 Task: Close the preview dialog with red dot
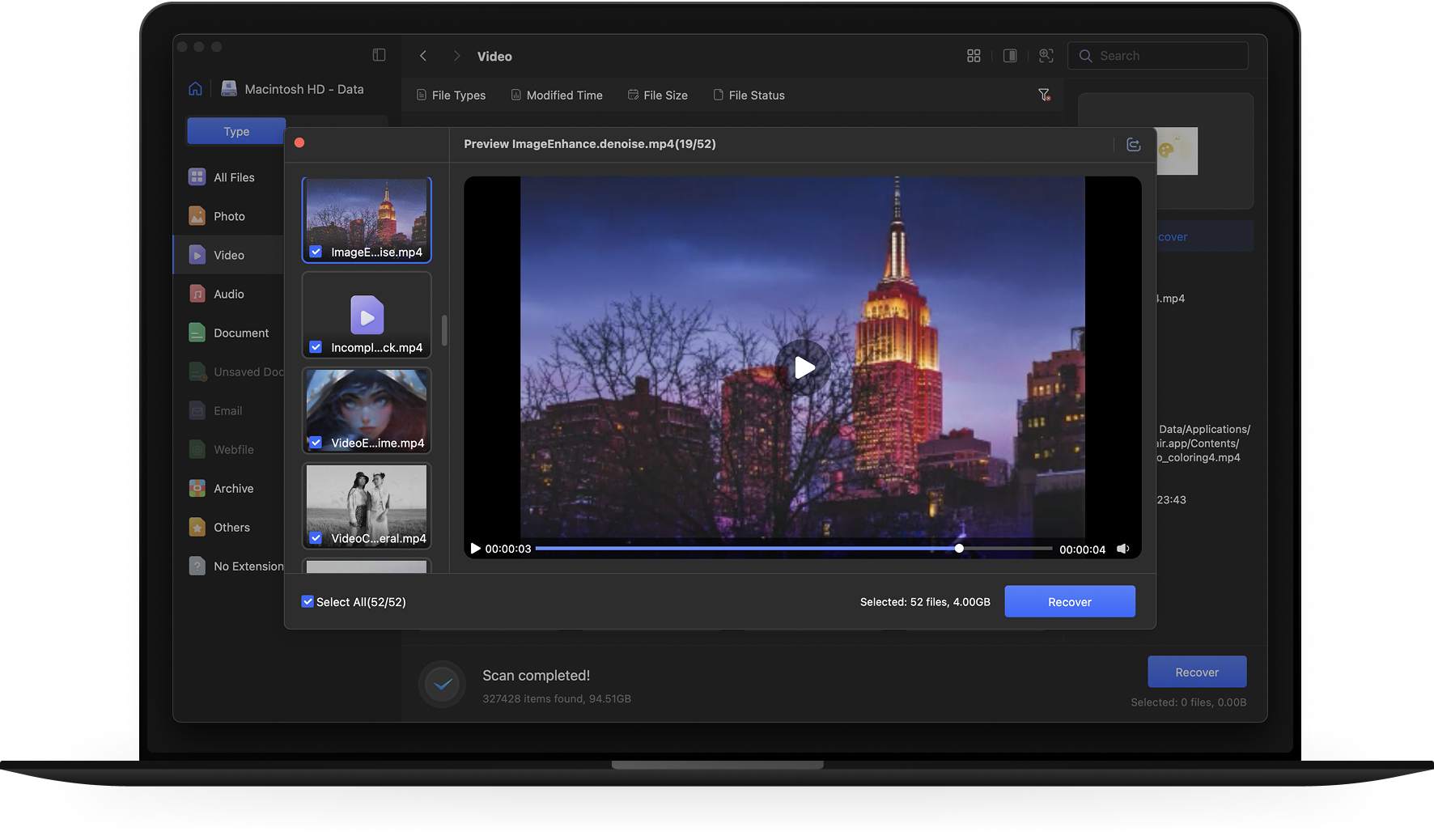pyautogui.click(x=299, y=142)
